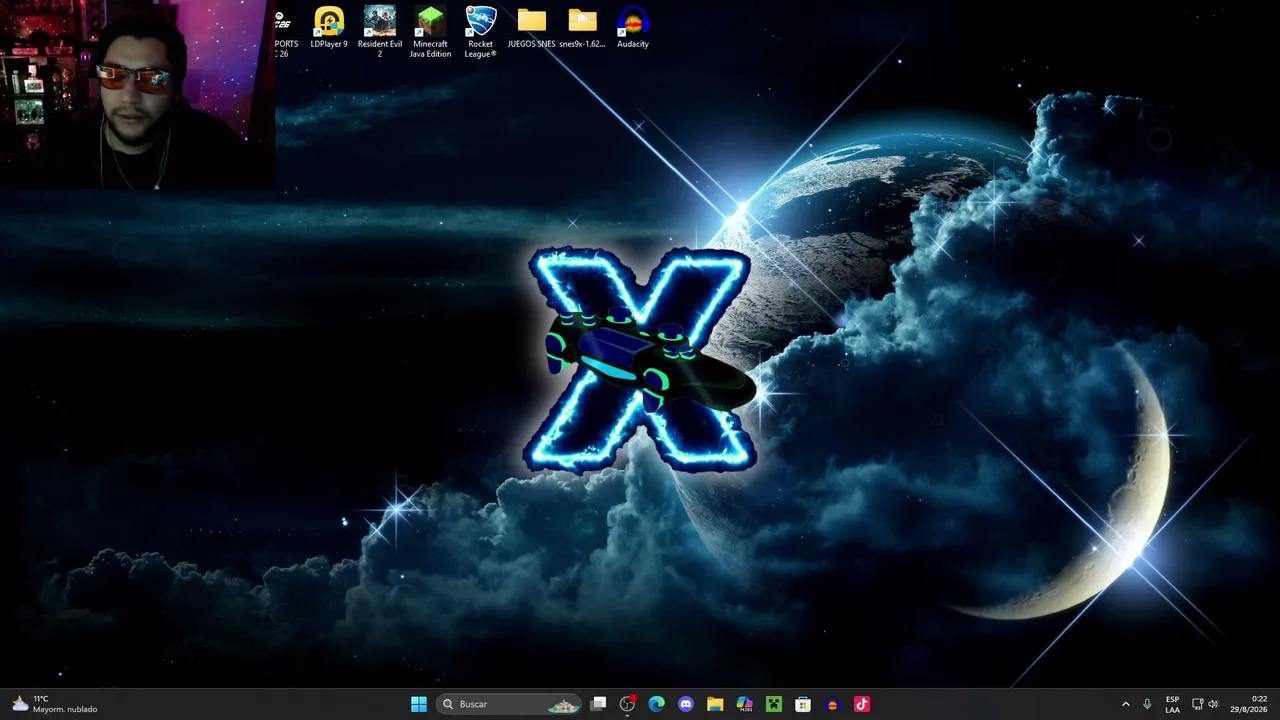Expand the hidden system tray icons
Screen dimensions: 1280x720
click(1125, 704)
